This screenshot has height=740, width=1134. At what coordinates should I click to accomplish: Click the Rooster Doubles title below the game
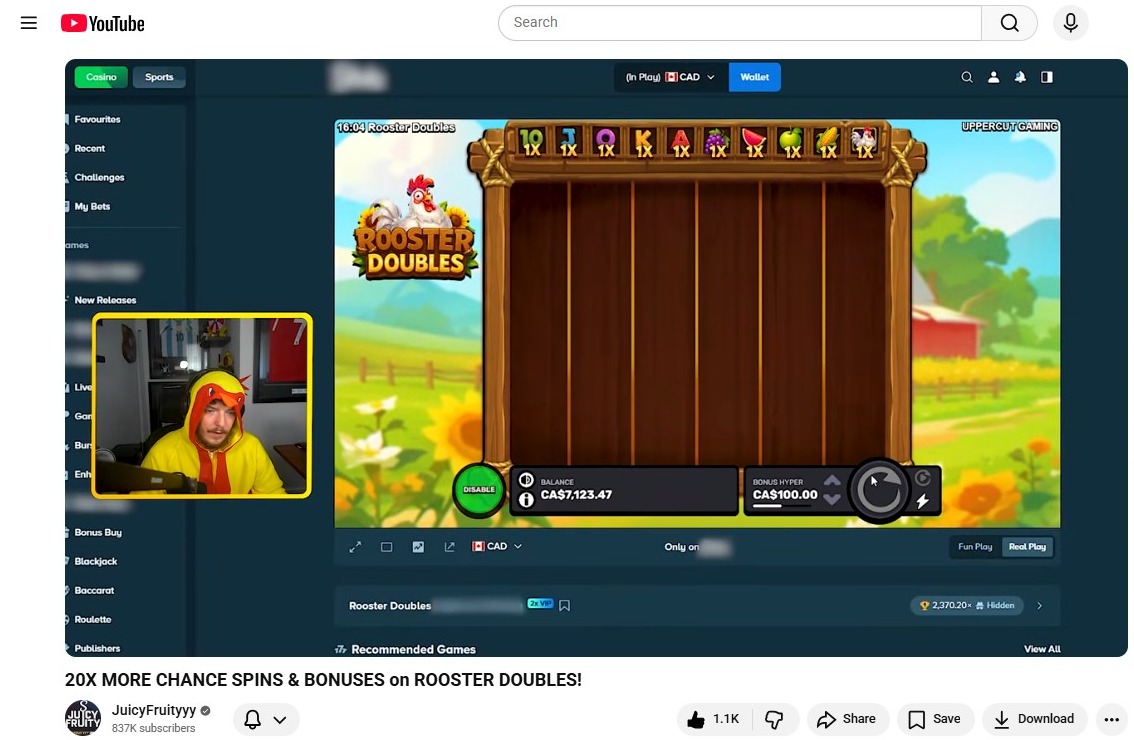pos(390,605)
